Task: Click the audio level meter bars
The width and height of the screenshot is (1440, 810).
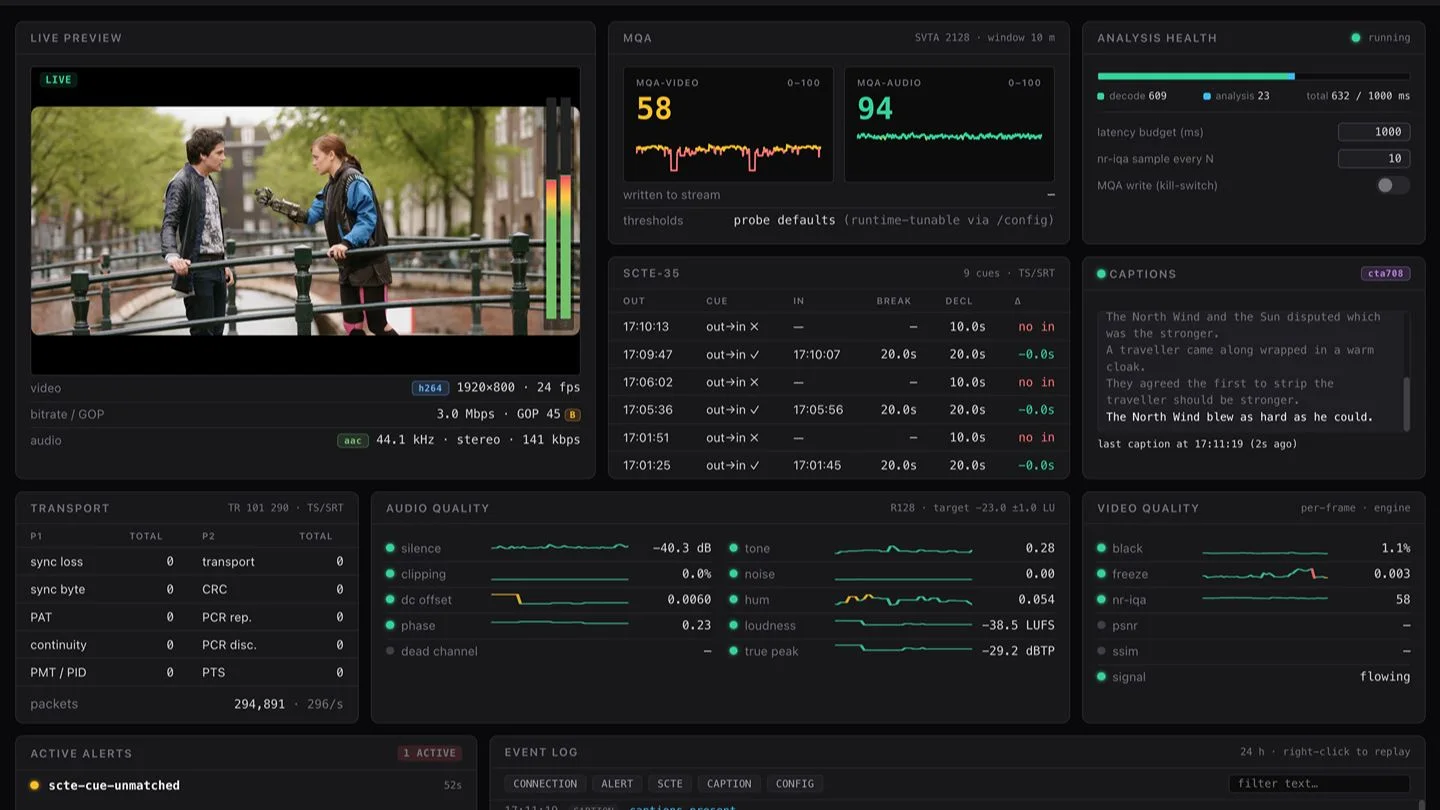Action: (558, 214)
